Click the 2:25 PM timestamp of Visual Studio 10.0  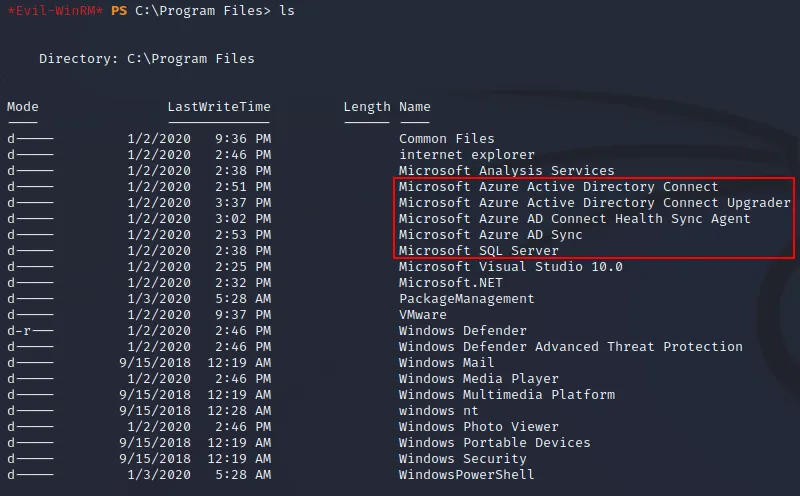click(x=243, y=266)
